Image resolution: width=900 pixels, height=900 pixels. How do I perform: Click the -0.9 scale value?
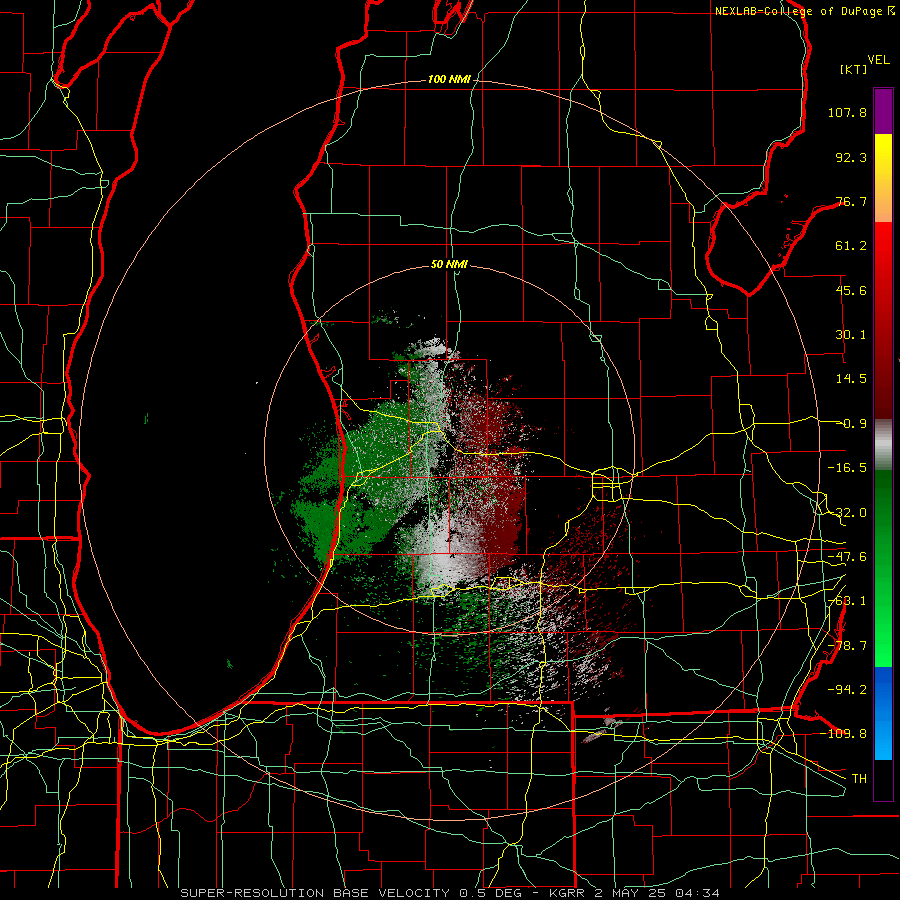854,424
